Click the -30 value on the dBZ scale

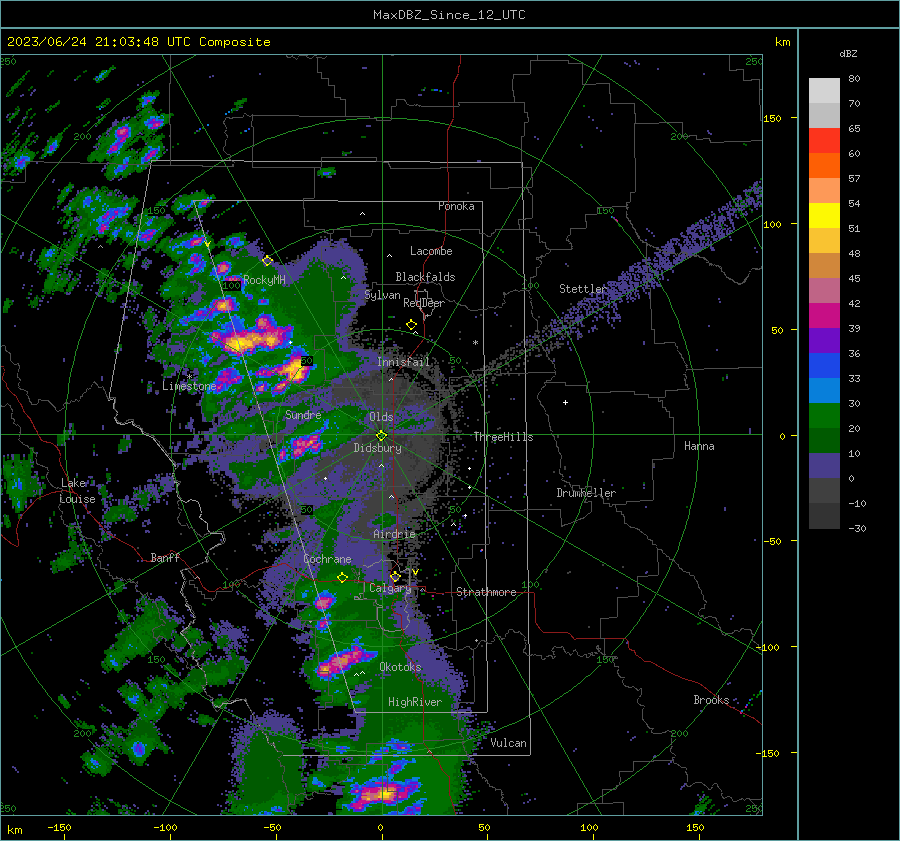tap(858, 529)
